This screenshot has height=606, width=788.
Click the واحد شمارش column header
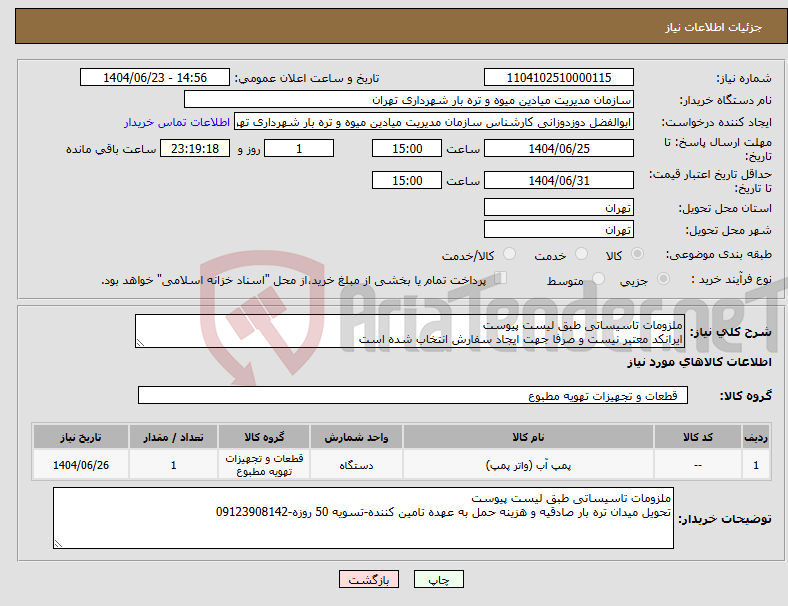(356, 437)
